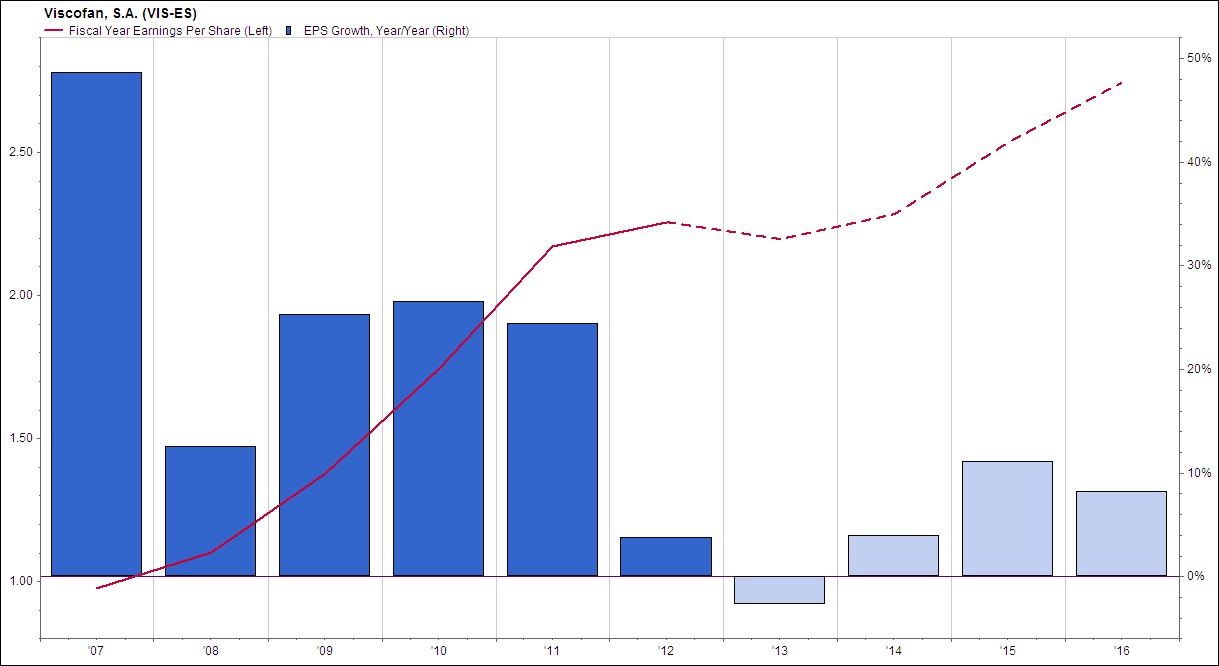This screenshot has width=1219, height=666.
Task: Select the '11 EPS growth bar
Action: pos(552,449)
